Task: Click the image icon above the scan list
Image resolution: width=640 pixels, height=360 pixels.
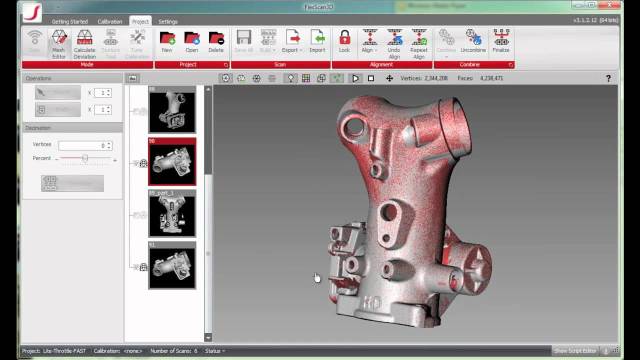Action: pyautogui.click(x=132, y=78)
